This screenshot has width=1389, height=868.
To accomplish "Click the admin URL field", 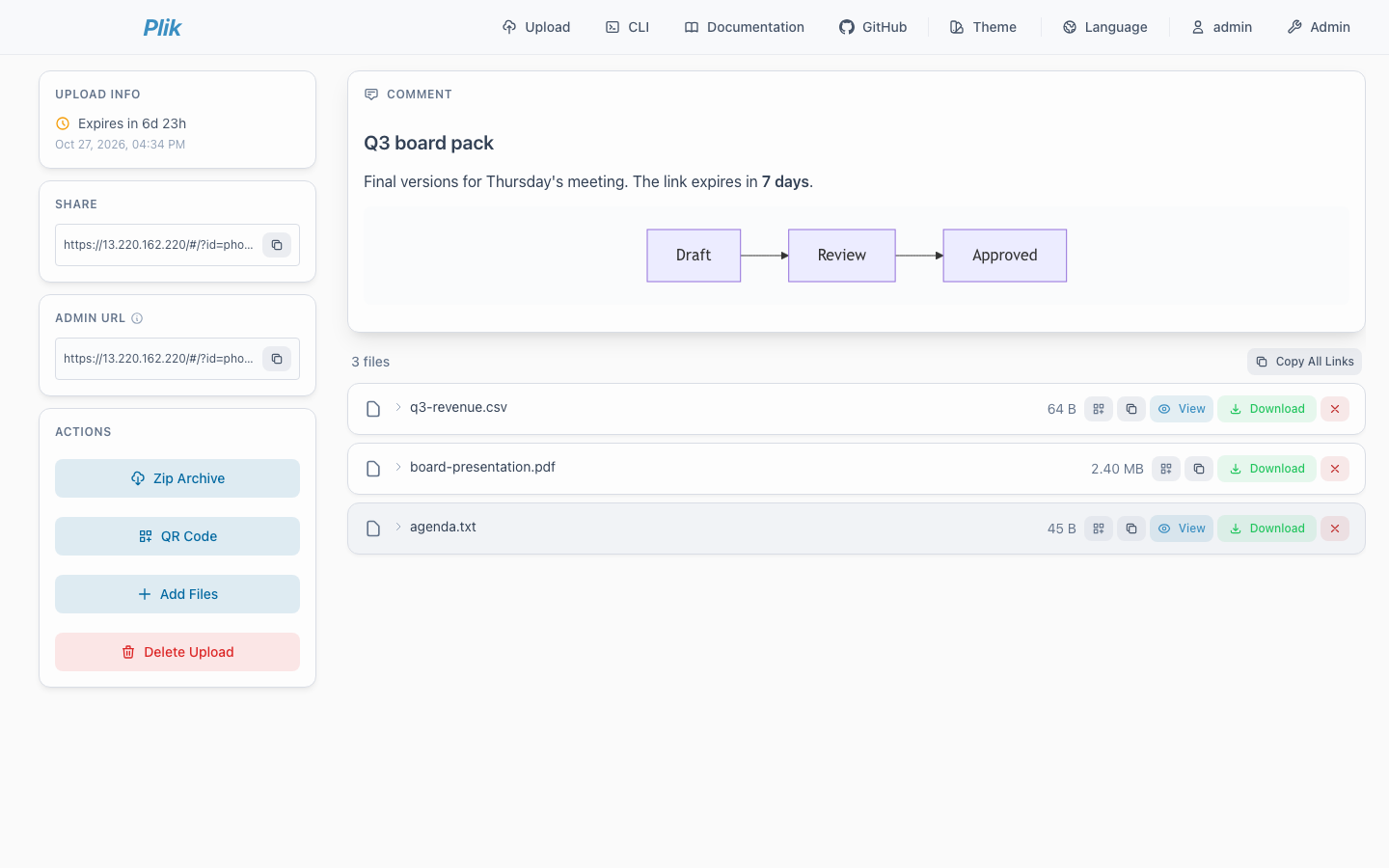I will pyautogui.click(x=159, y=359).
